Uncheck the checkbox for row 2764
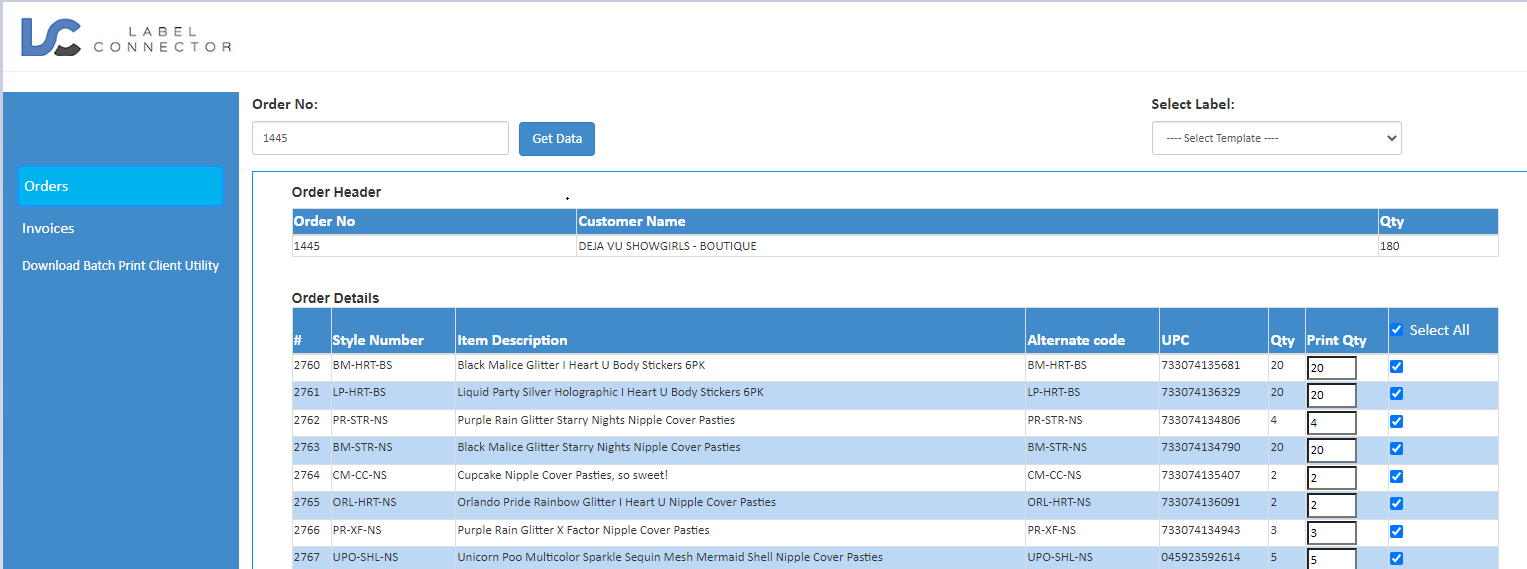The width and height of the screenshot is (1527, 569). pos(1397,476)
